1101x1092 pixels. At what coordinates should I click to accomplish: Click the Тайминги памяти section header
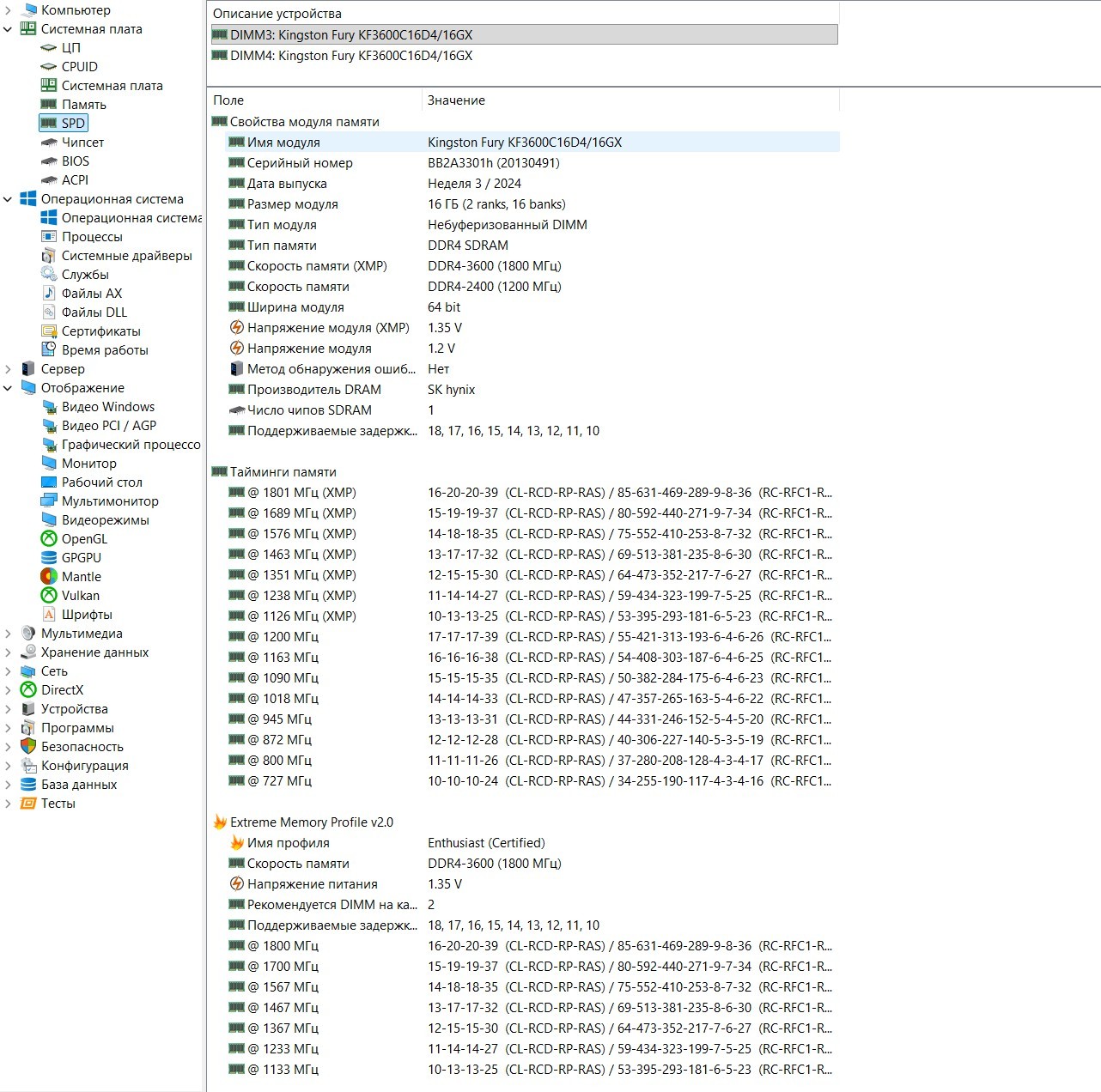pos(283,471)
